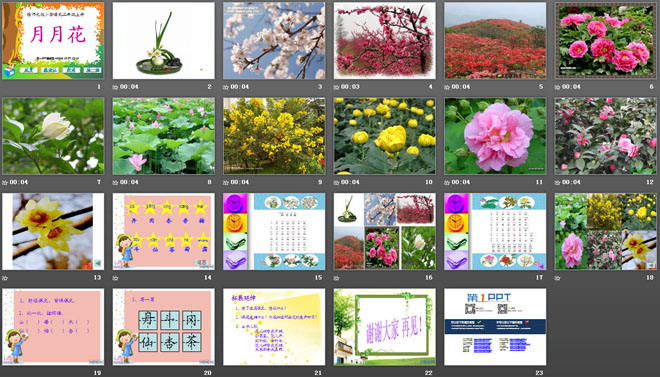Click transition star icon under slide 12
The image size is (660, 377).
pyautogui.click(x=557, y=183)
